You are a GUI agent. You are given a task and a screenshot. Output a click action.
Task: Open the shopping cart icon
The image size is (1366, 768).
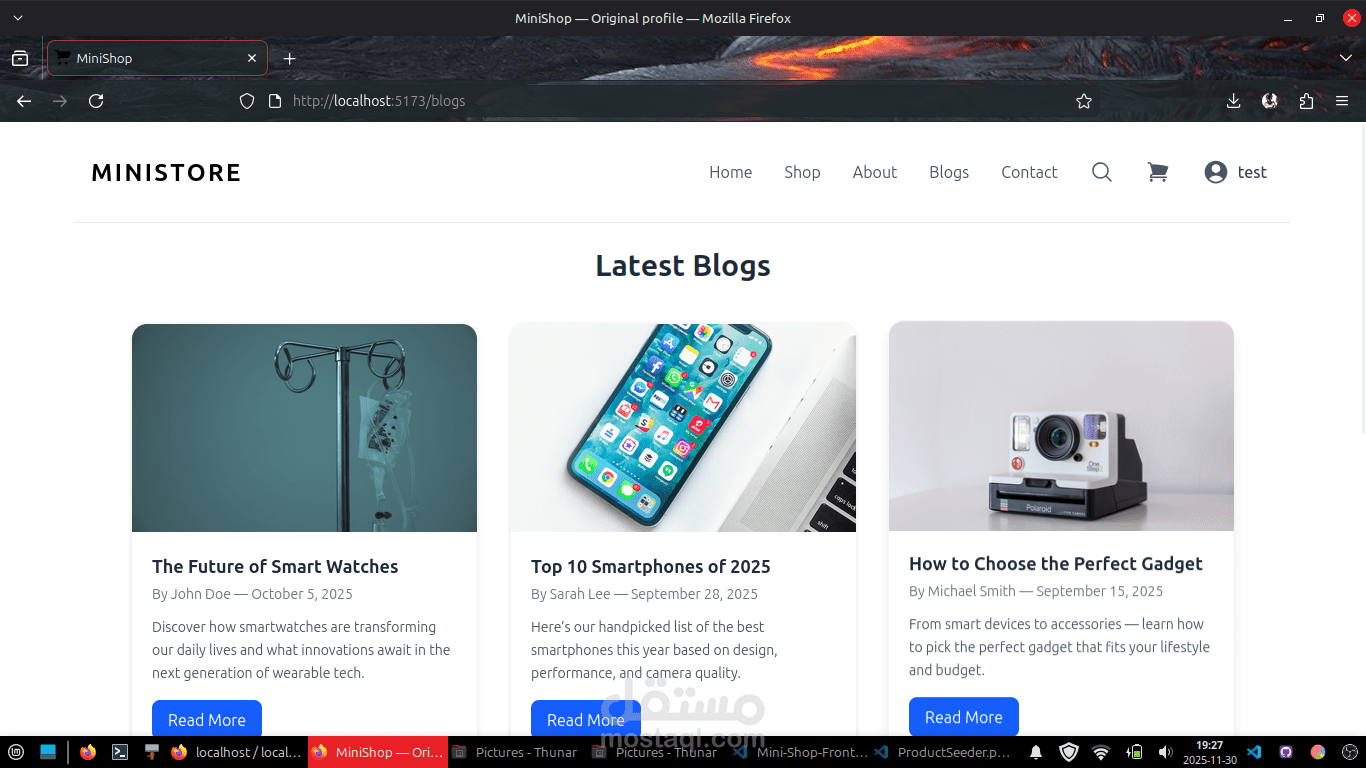pyautogui.click(x=1158, y=172)
